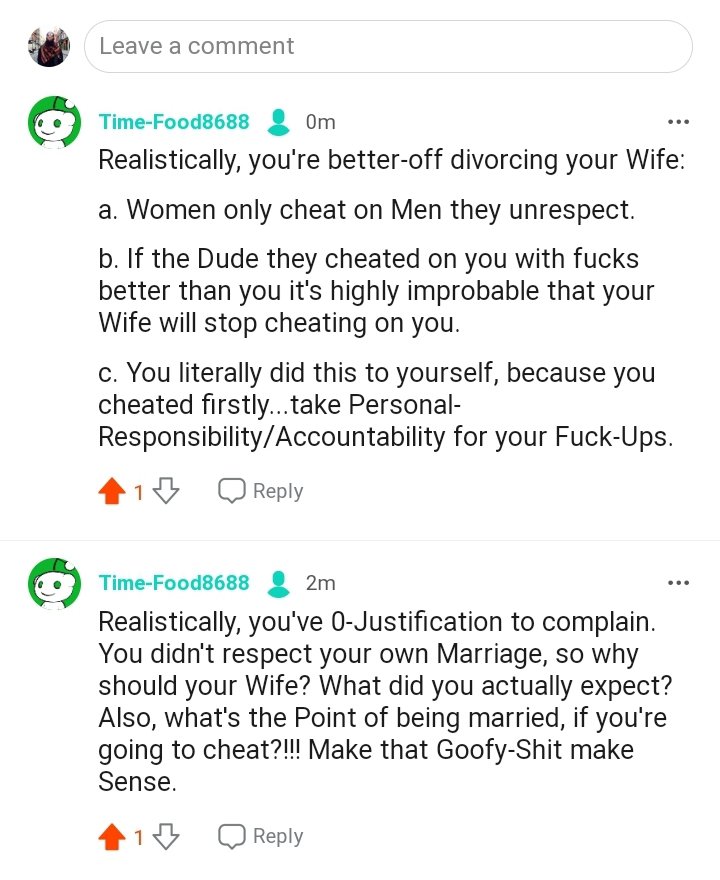Click the 0m timestamp on the first comment

point(320,122)
